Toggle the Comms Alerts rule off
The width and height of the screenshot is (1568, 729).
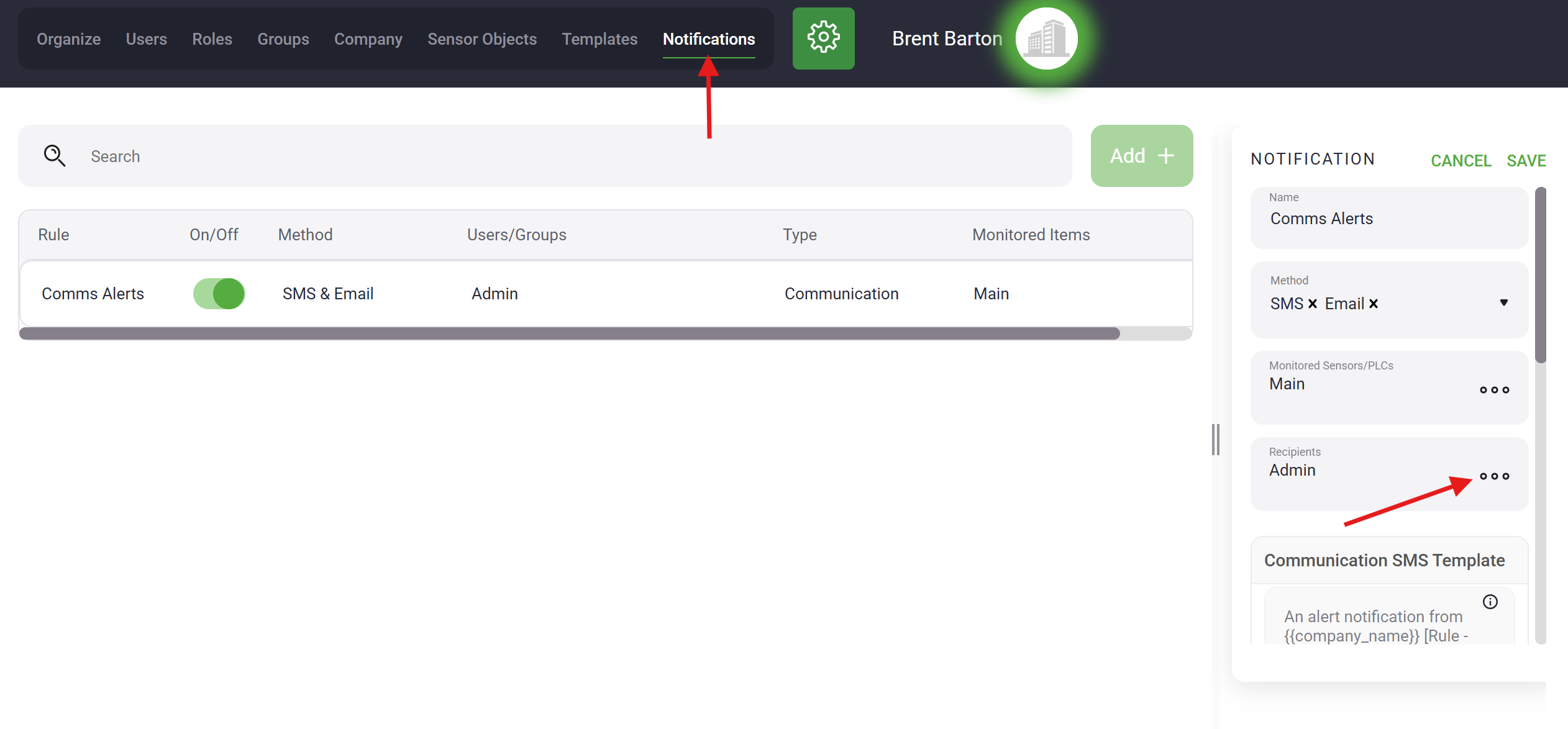coord(219,294)
